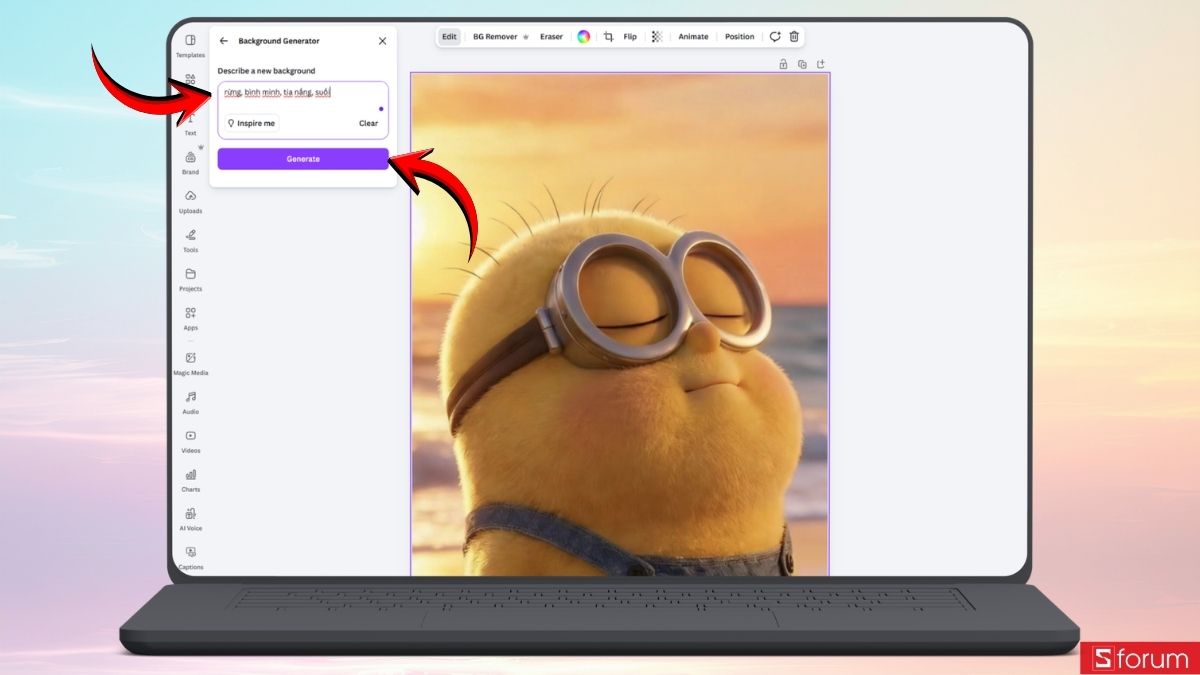Delete the image with the trash icon
This screenshot has height=675, width=1200.
pos(792,36)
